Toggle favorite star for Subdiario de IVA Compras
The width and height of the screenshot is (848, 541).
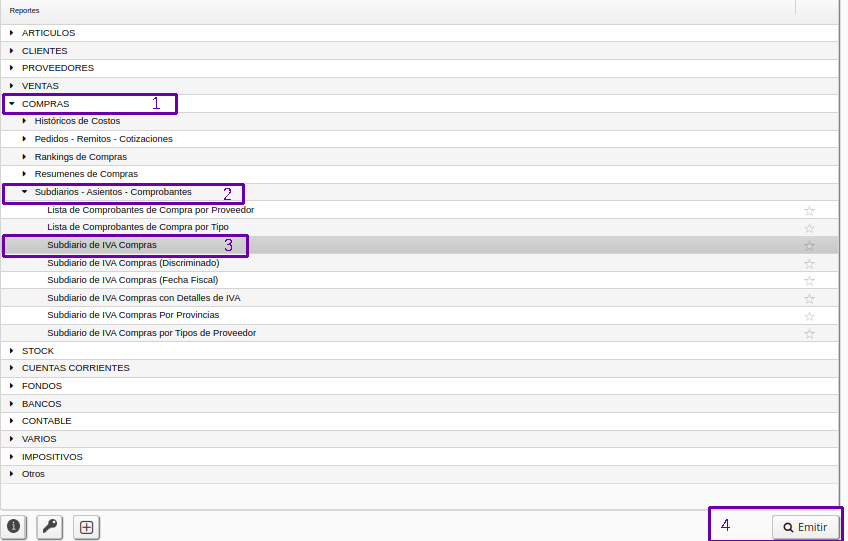(x=809, y=246)
